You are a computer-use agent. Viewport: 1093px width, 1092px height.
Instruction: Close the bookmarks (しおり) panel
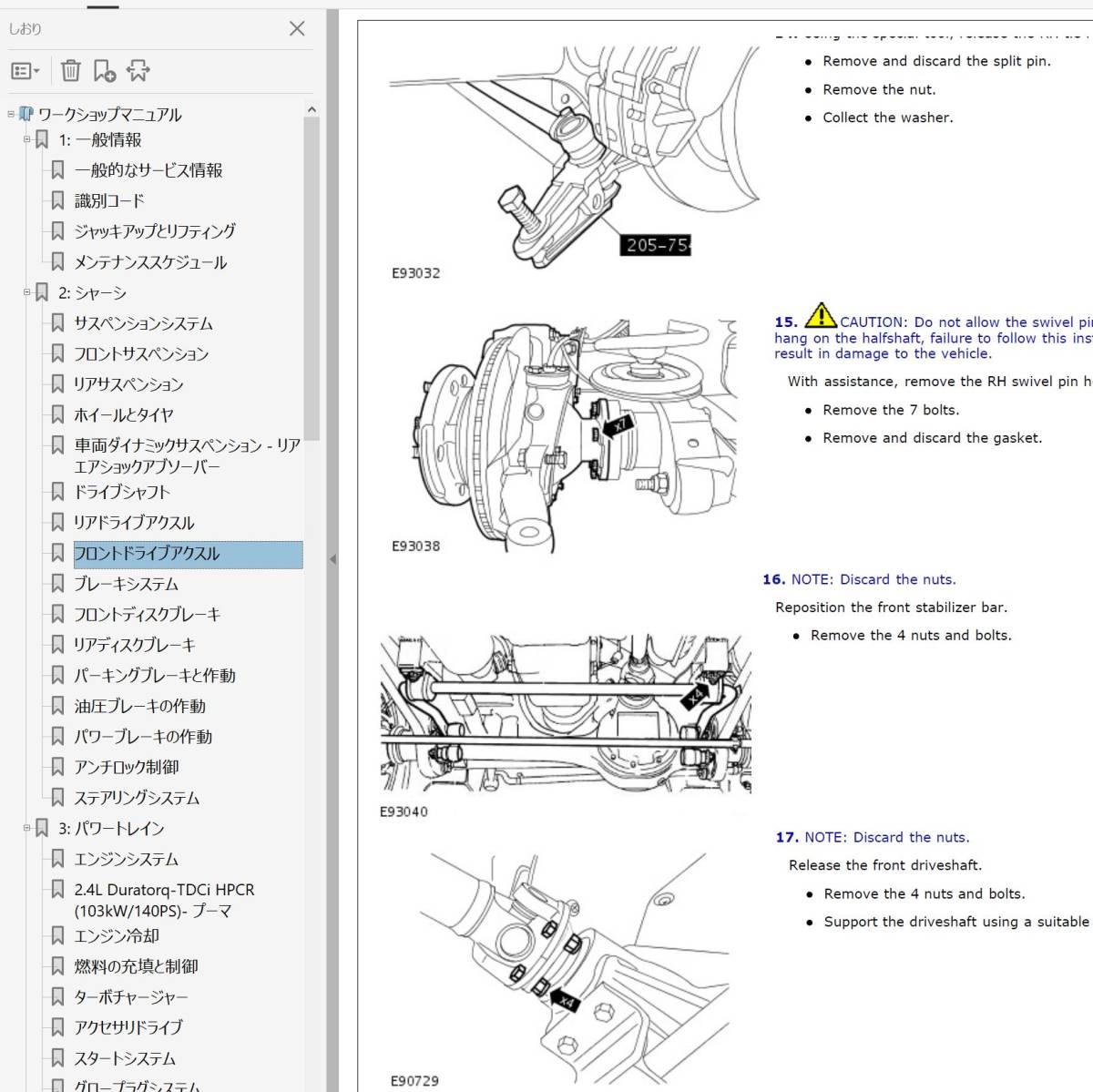[x=297, y=28]
